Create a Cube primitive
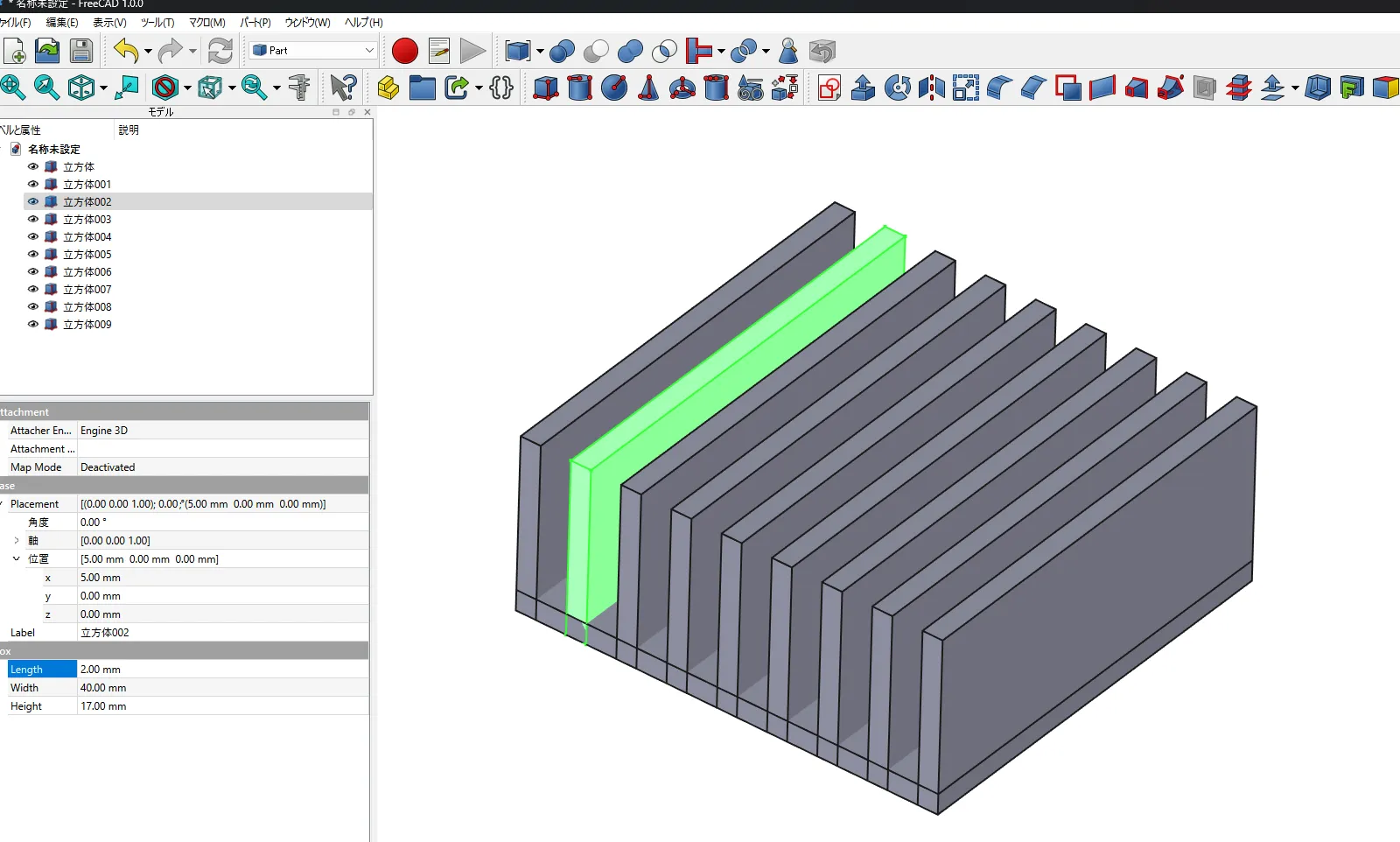The width and height of the screenshot is (1400, 842). click(x=546, y=88)
